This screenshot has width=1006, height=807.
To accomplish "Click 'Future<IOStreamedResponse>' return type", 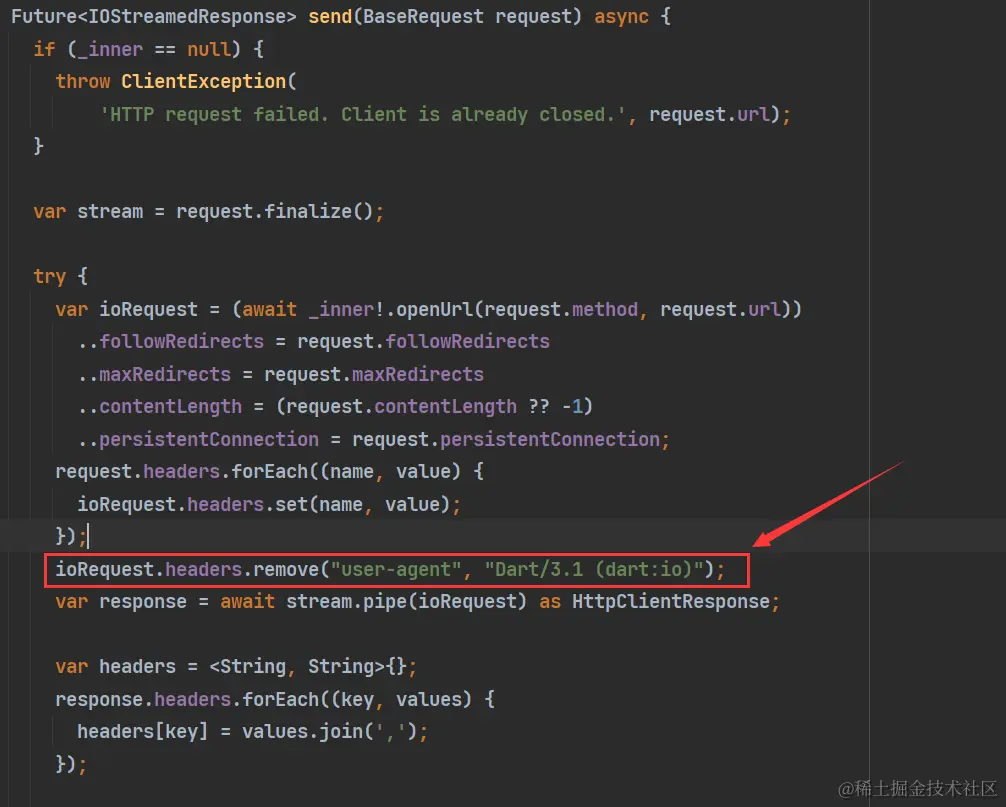I will pyautogui.click(x=153, y=16).
